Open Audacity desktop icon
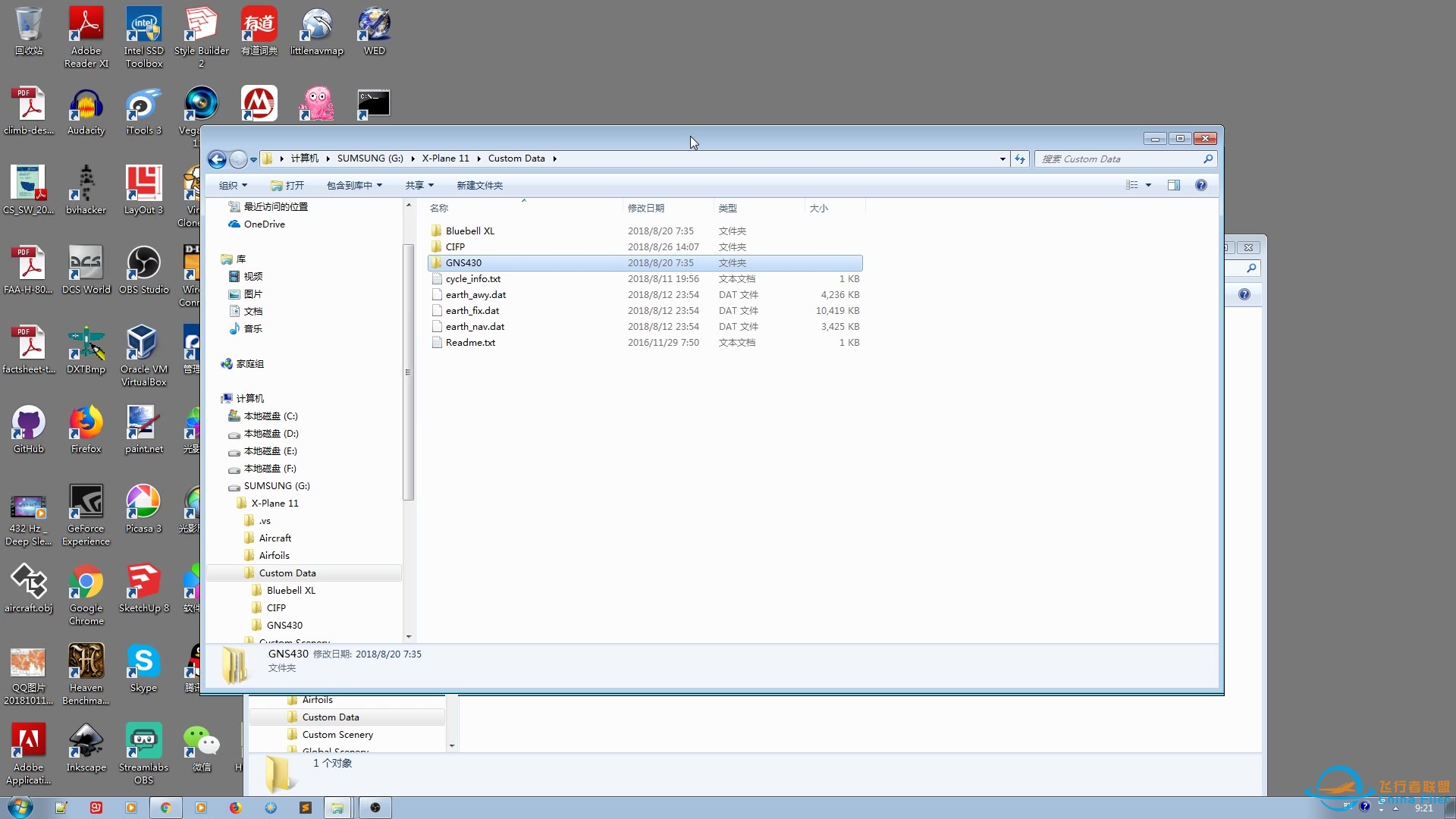1456x819 pixels. click(86, 111)
